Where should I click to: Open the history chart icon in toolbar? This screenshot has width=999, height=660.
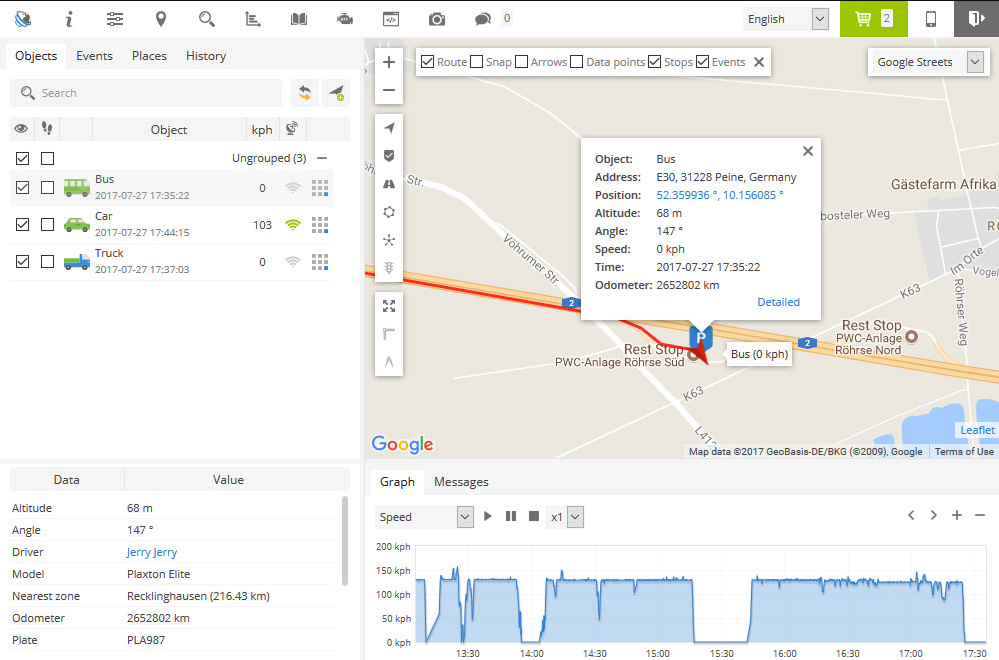tap(252, 17)
